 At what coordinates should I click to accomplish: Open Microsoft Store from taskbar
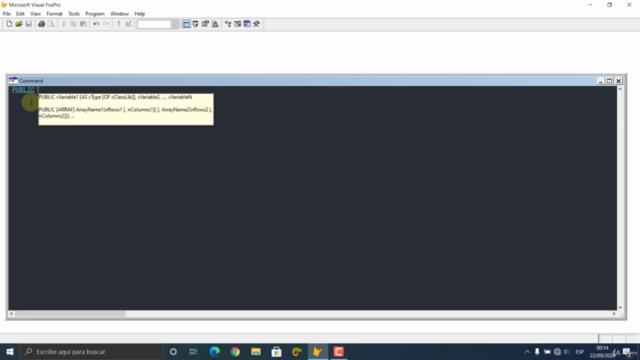(276, 351)
